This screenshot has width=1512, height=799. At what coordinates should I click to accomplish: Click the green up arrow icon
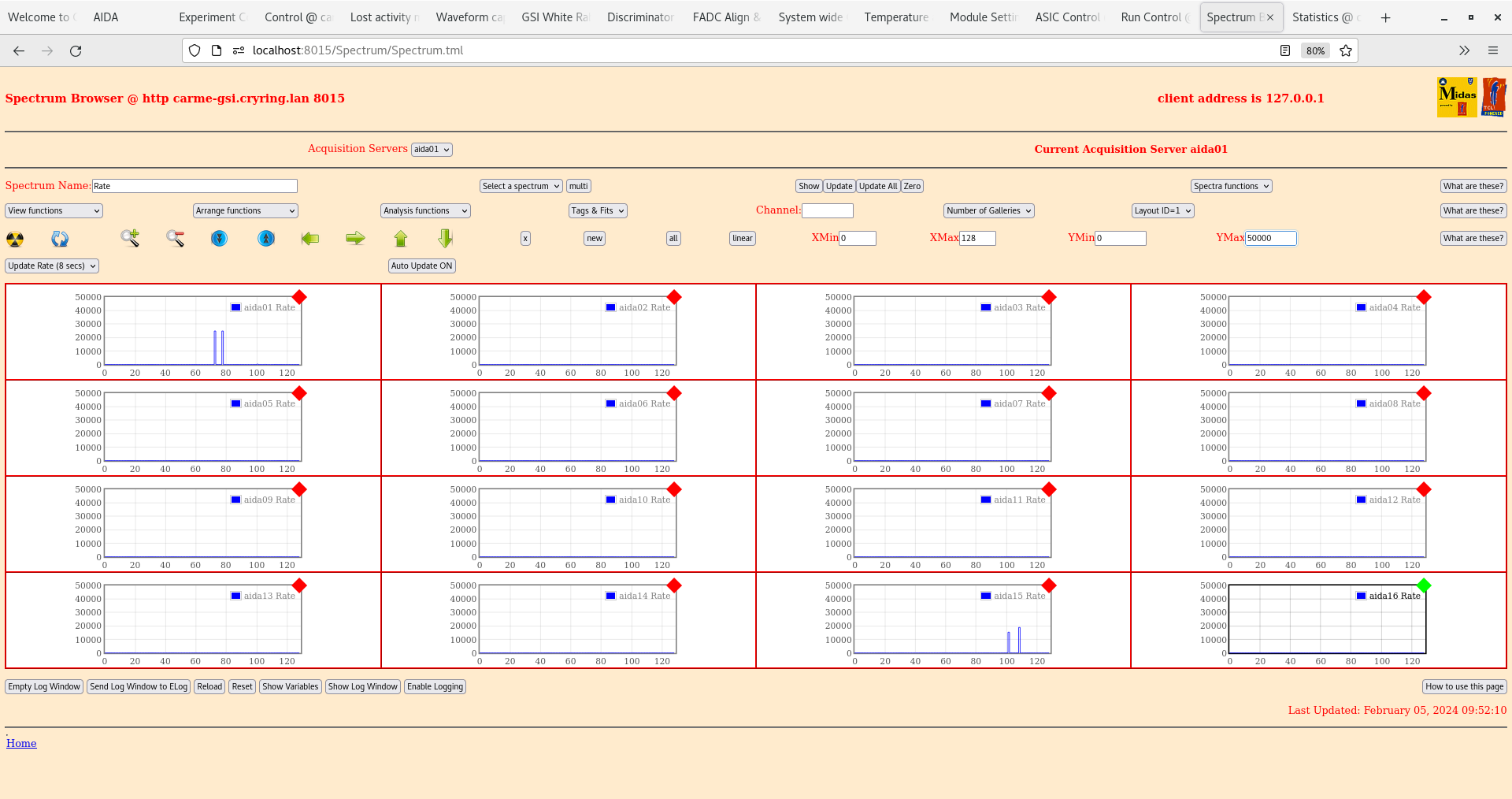(x=401, y=238)
